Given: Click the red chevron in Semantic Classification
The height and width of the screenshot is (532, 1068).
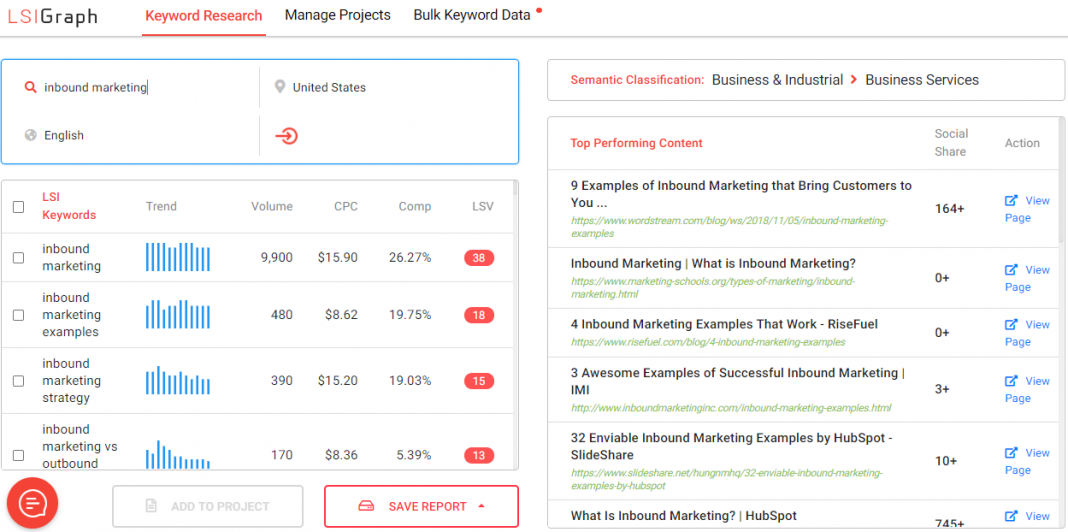Looking at the screenshot, I should [854, 80].
